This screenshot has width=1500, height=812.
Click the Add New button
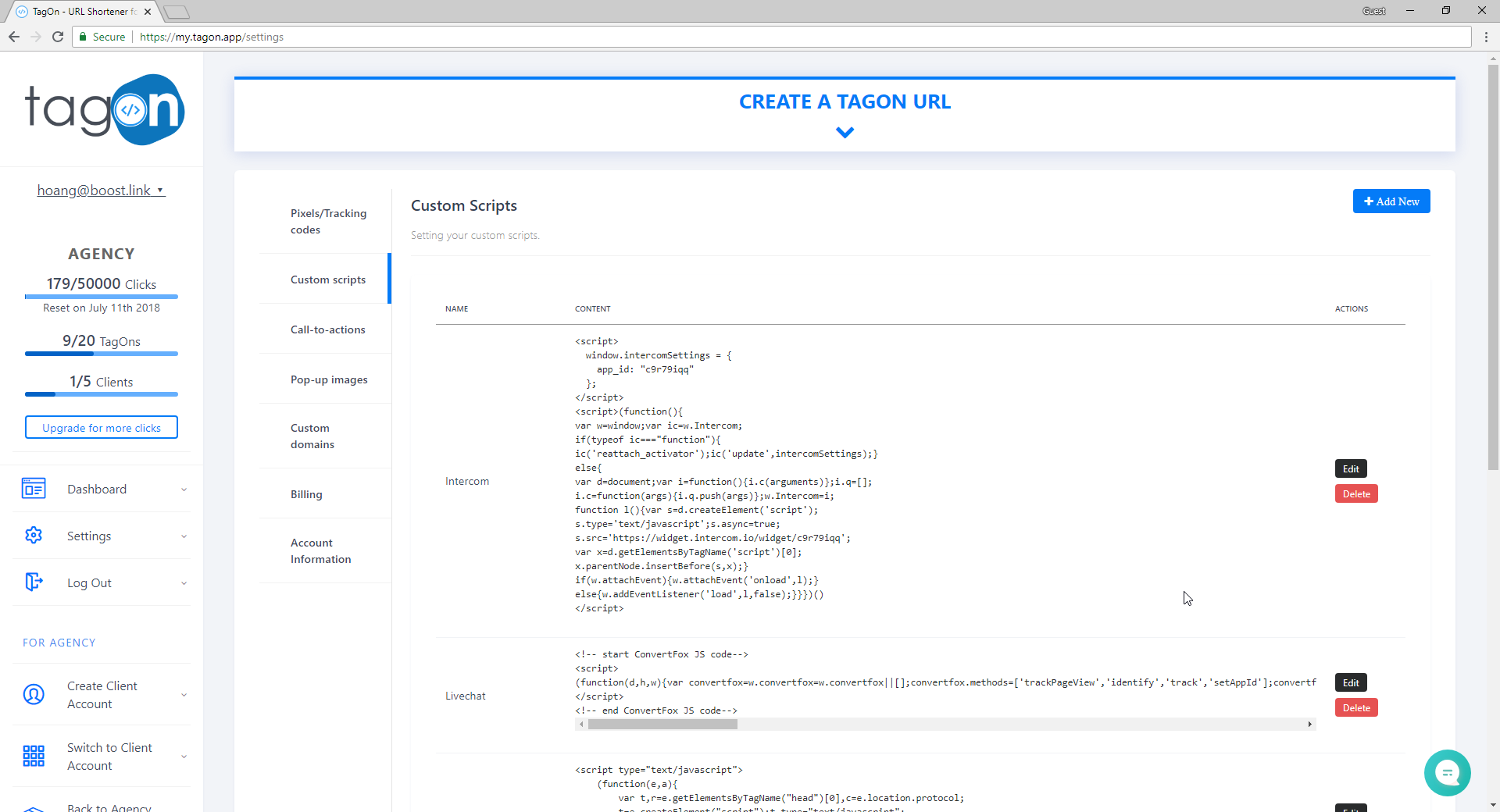[x=1391, y=201]
